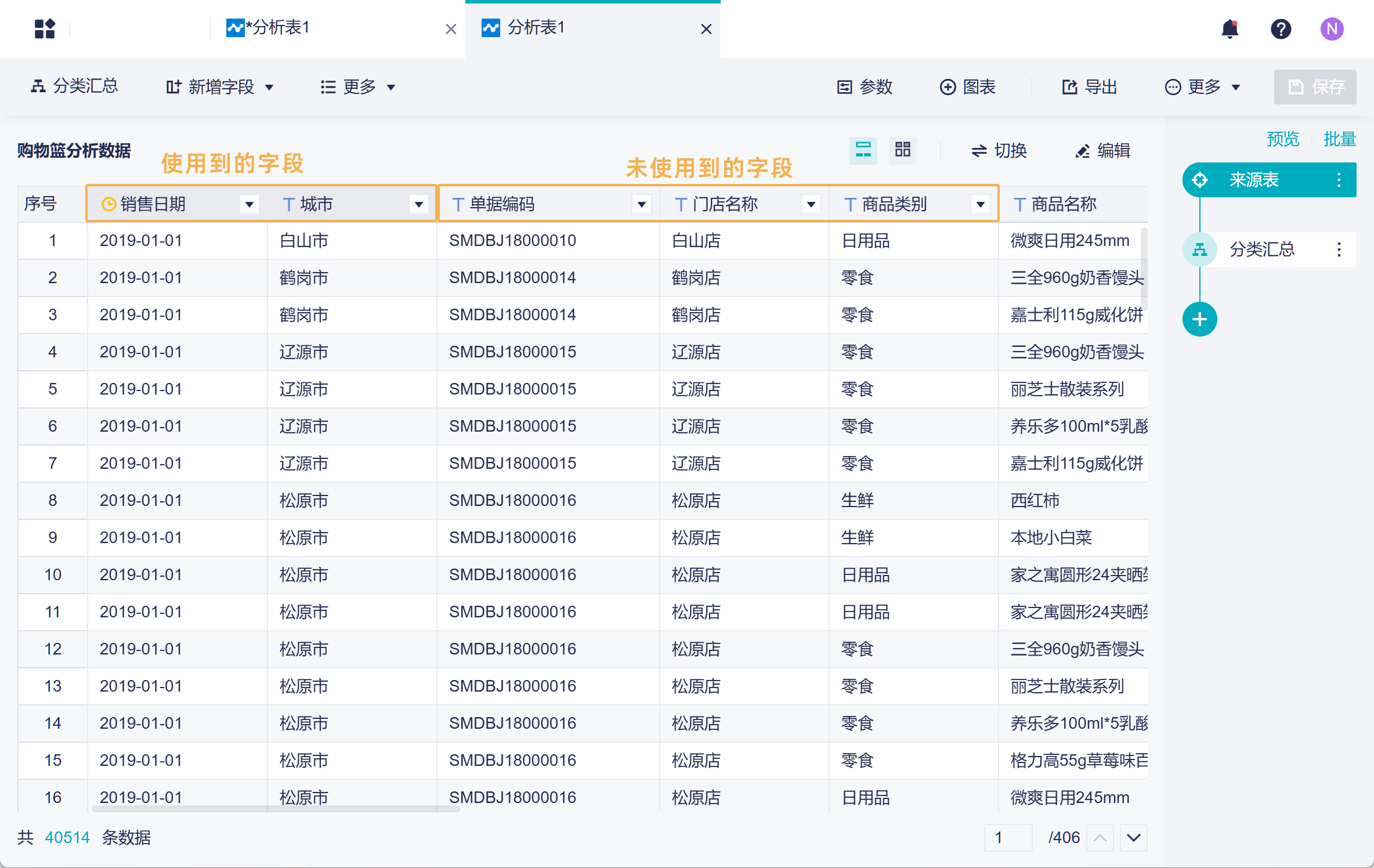
Task: Click the 保存 button
Action: [1315, 87]
